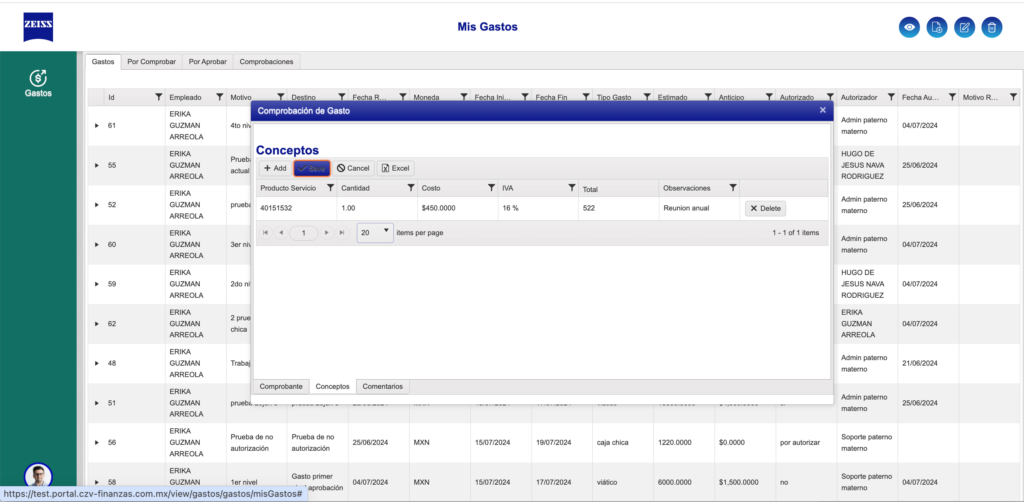Click page number 1 in pager
1024x502 pixels.
point(303,232)
